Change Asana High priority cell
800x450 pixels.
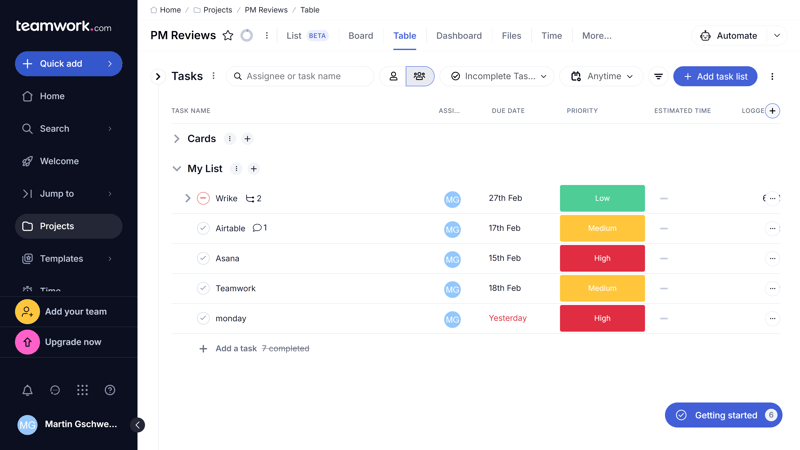[602, 259]
